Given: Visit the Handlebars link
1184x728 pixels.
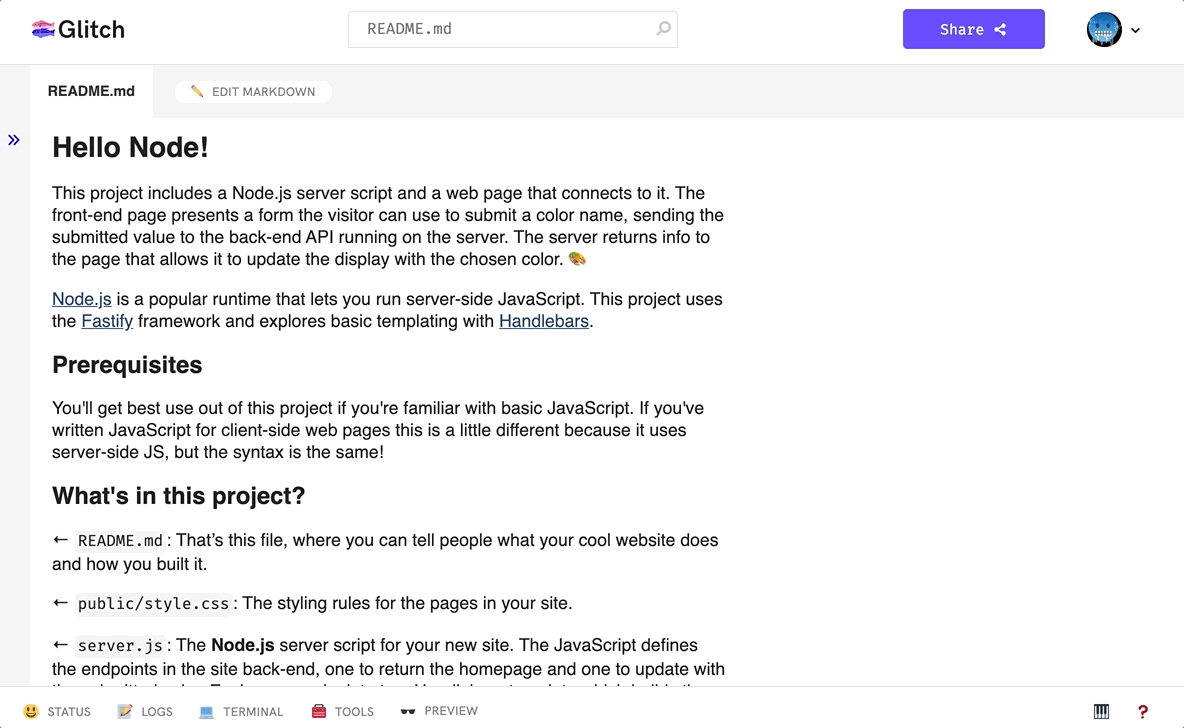Looking at the screenshot, I should point(544,321).
